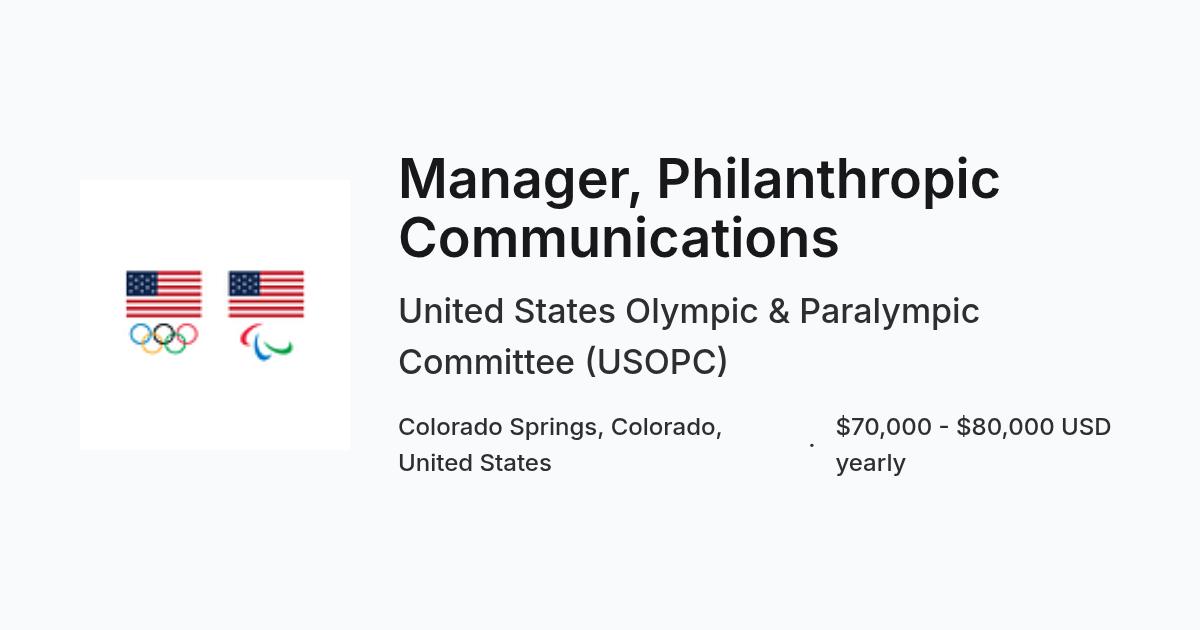Click the red ring of the Olympic rings
This screenshot has height=630, width=1200.
point(187,333)
